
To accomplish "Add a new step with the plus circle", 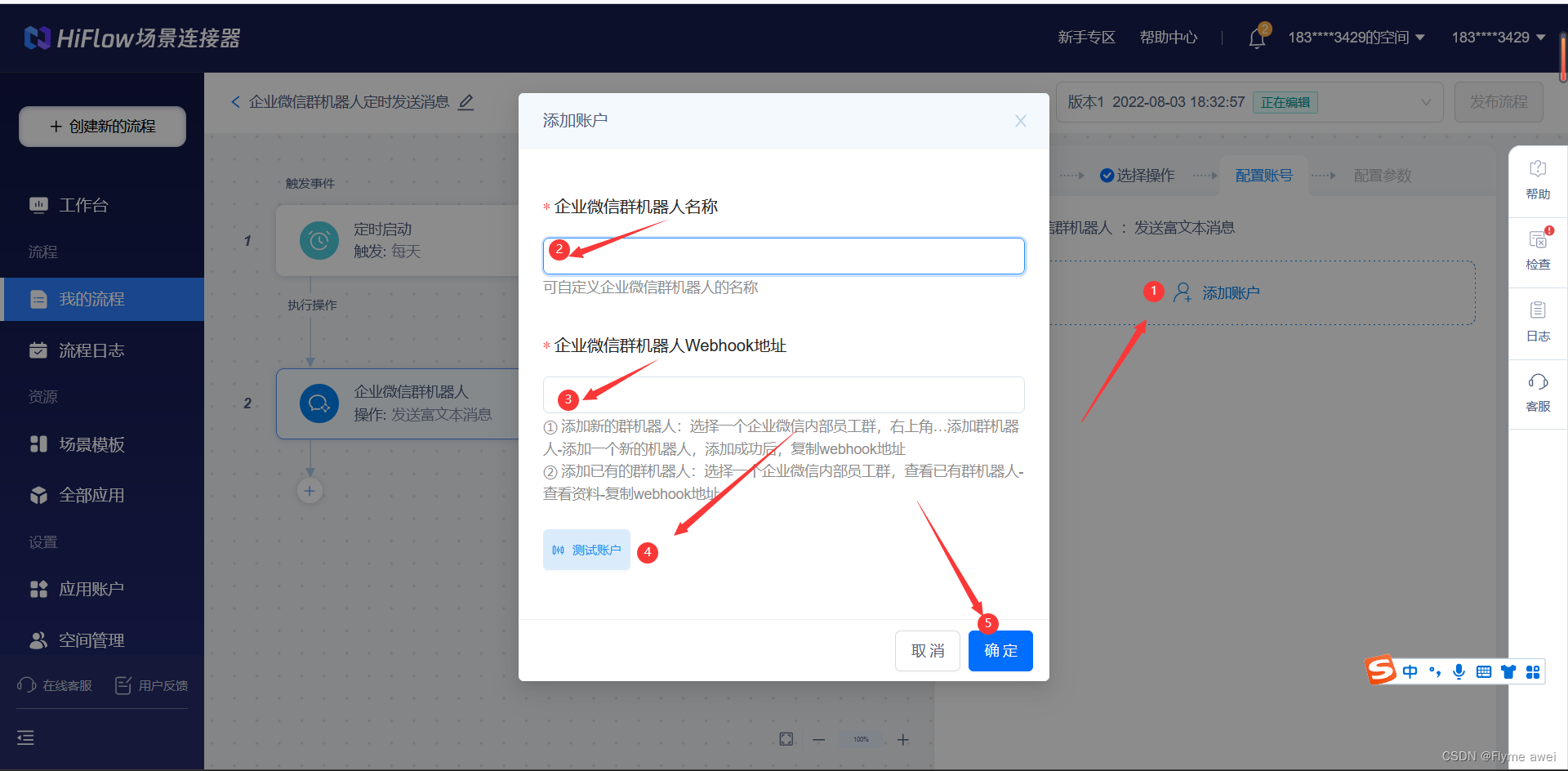I will (x=310, y=491).
